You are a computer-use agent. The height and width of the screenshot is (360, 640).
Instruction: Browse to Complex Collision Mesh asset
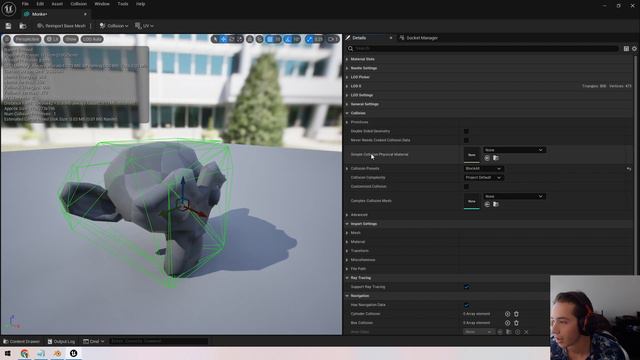click(496, 204)
